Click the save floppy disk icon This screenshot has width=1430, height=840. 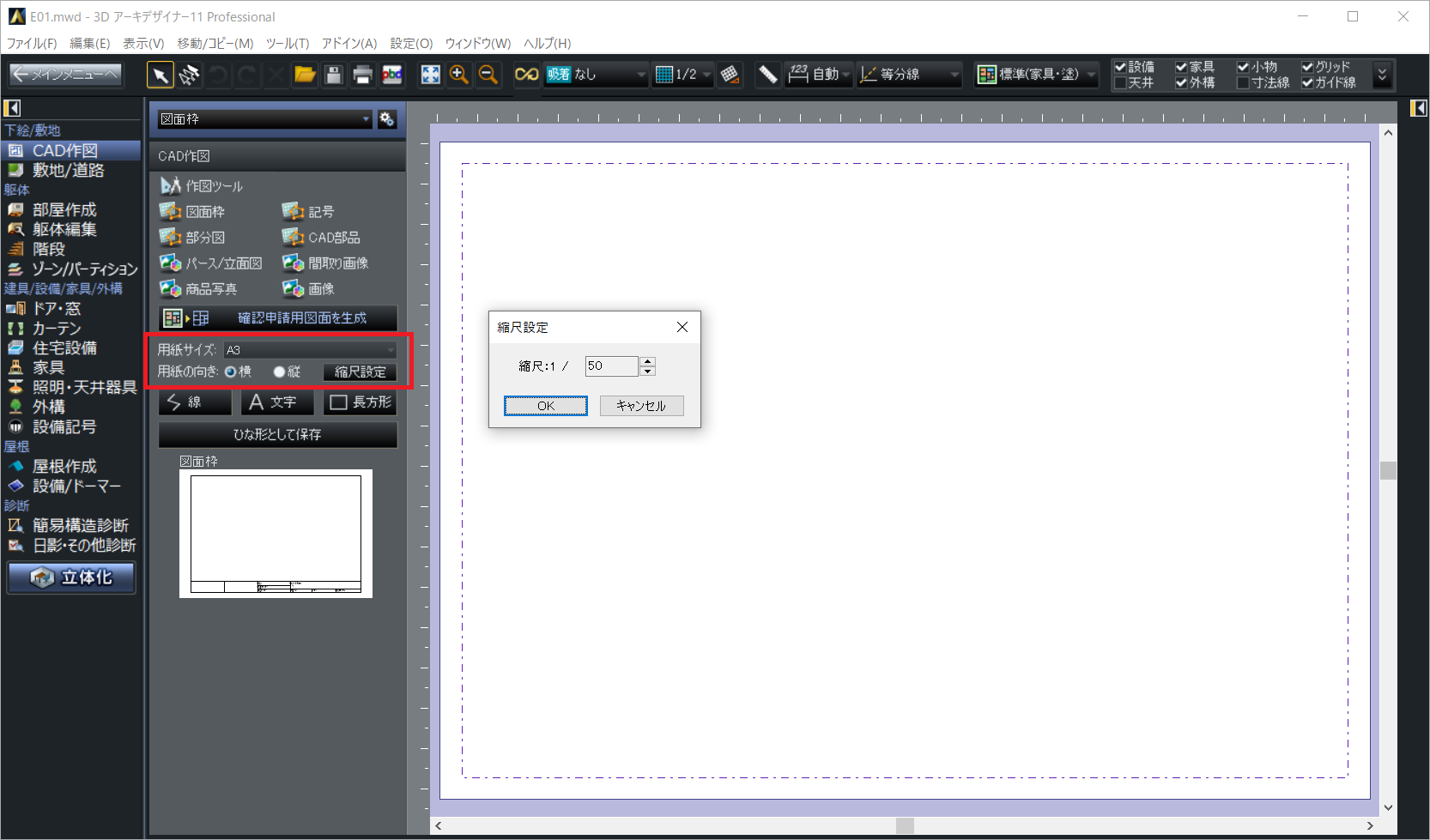point(334,76)
